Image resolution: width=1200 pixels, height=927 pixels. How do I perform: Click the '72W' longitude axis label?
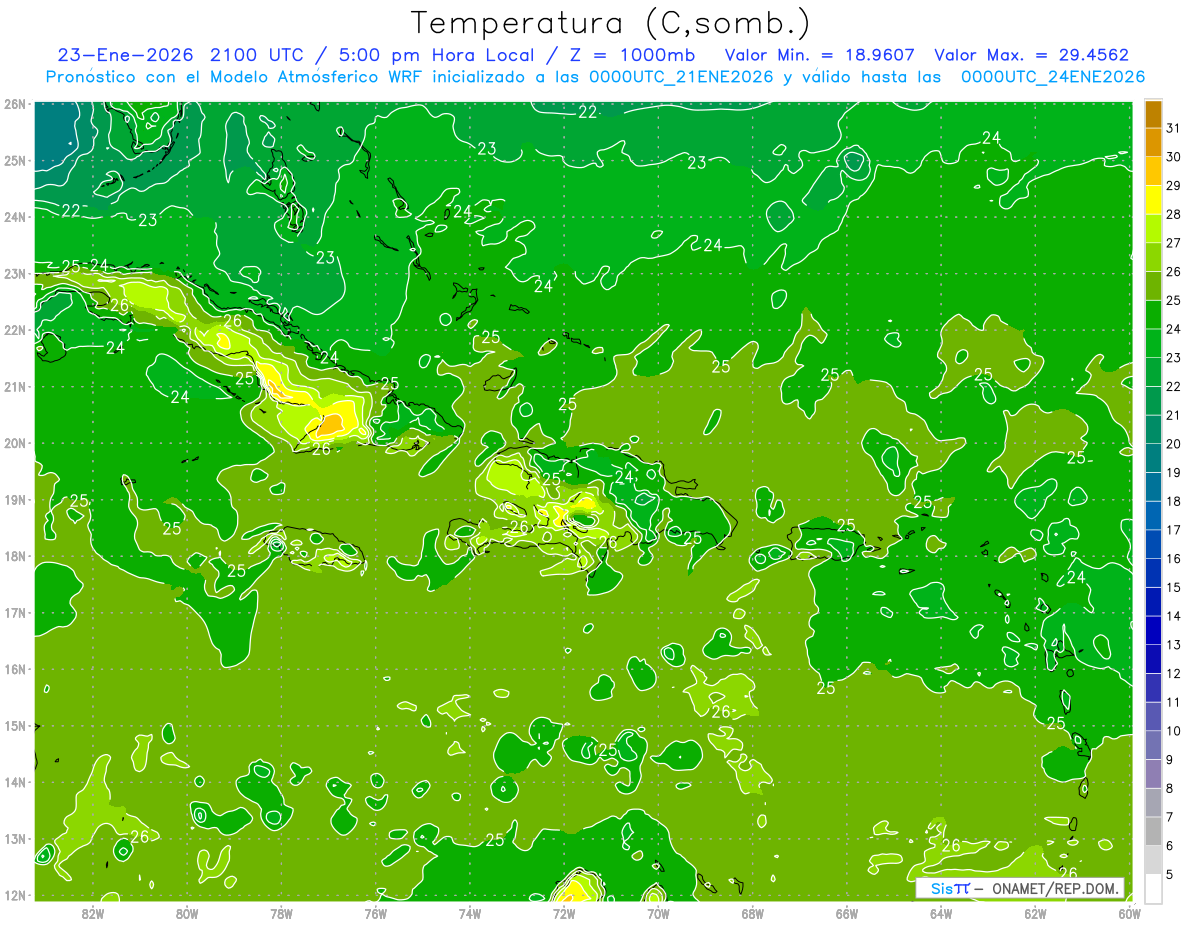[x=564, y=913]
